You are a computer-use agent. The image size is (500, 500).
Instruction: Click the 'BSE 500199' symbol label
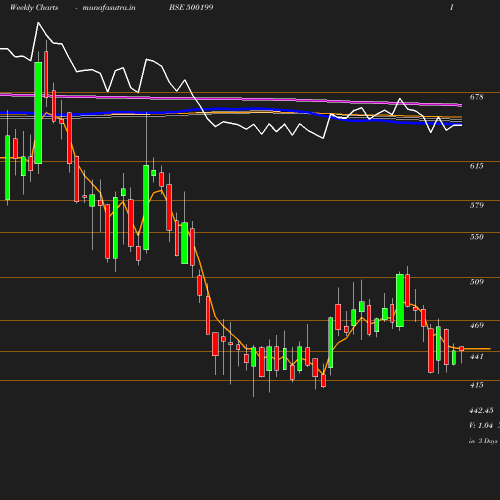pyautogui.click(x=191, y=7)
